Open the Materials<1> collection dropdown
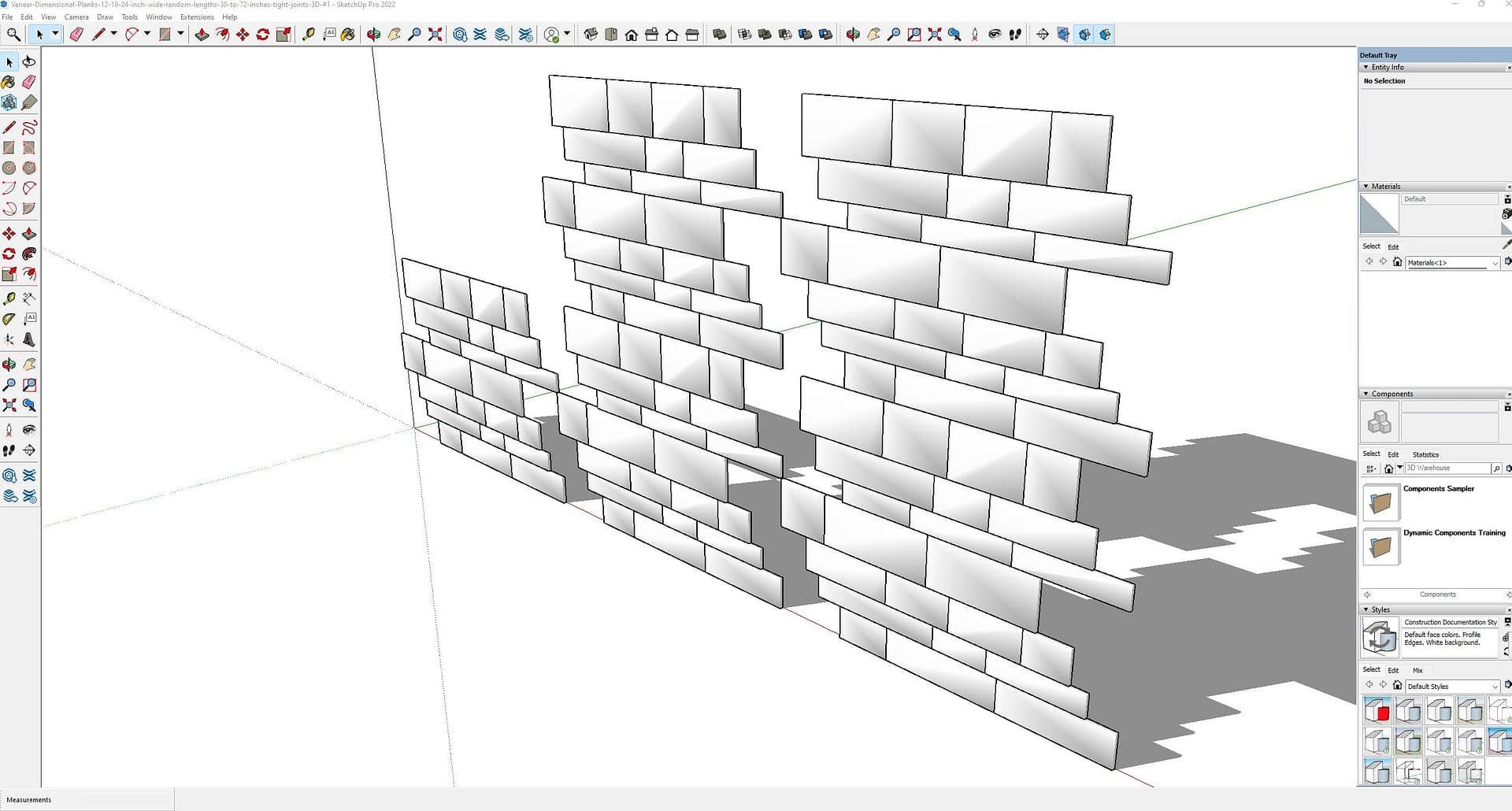 tap(1494, 263)
